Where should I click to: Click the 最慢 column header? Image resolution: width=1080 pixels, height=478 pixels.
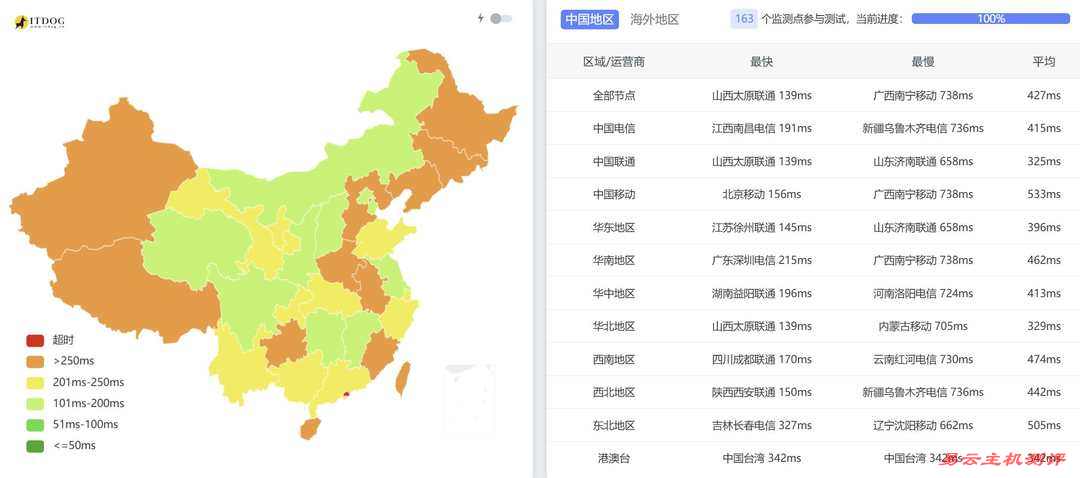pyautogui.click(x=923, y=62)
